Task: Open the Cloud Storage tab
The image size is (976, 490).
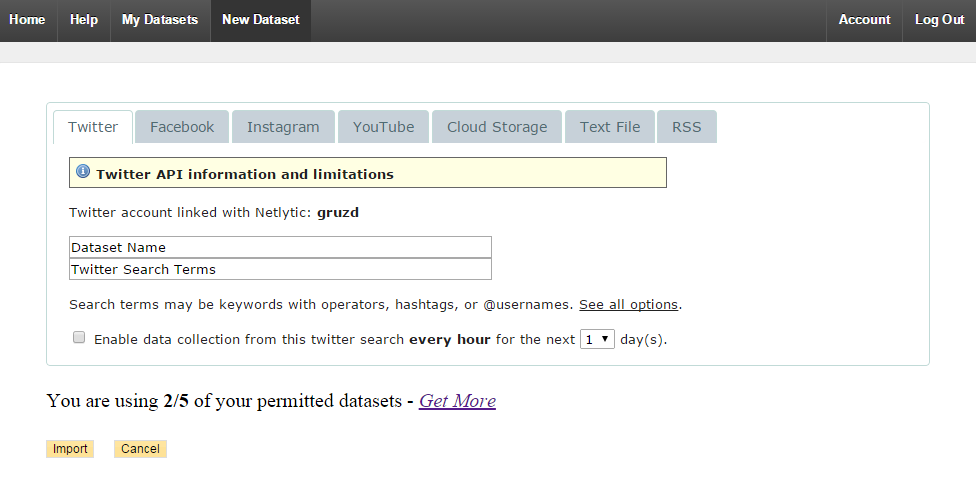Action: pos(497,127)
